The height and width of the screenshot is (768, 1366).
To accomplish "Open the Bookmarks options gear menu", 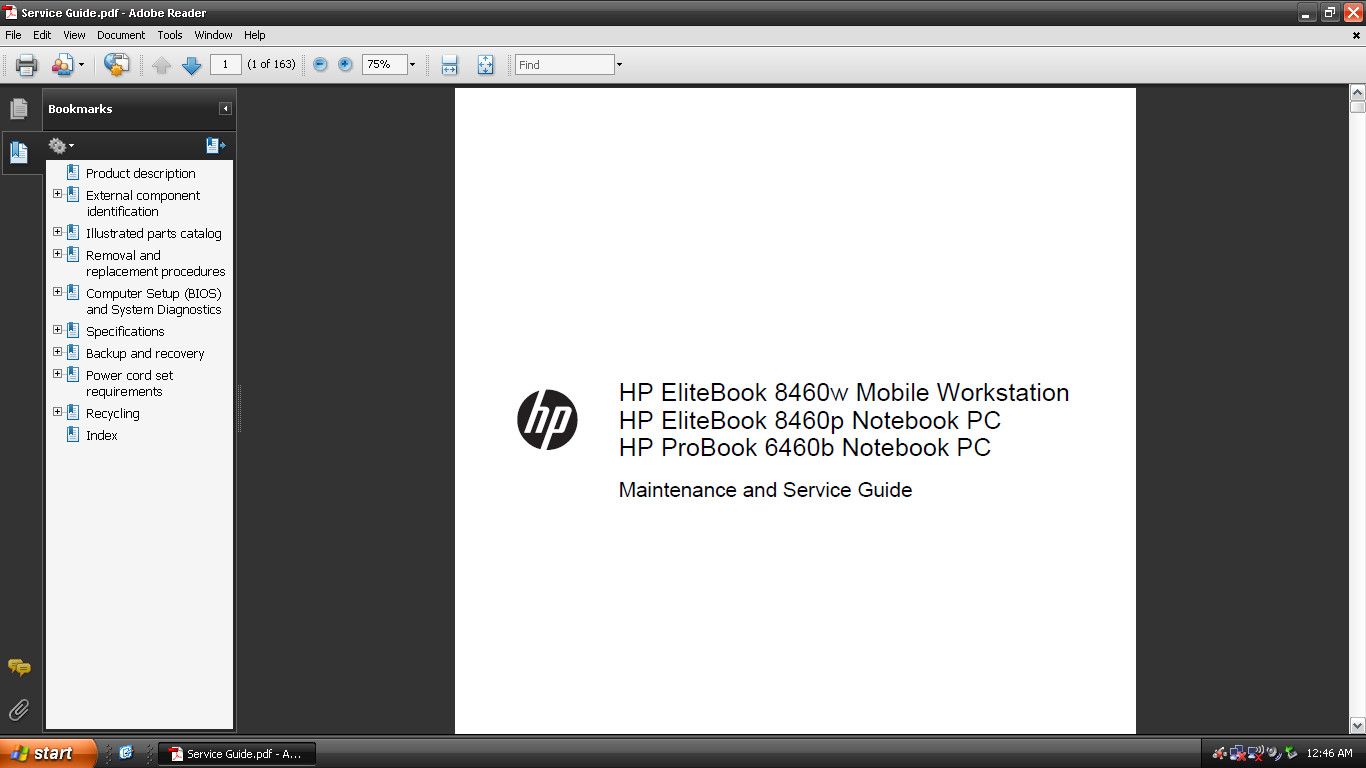I will [x=61, y=146].
